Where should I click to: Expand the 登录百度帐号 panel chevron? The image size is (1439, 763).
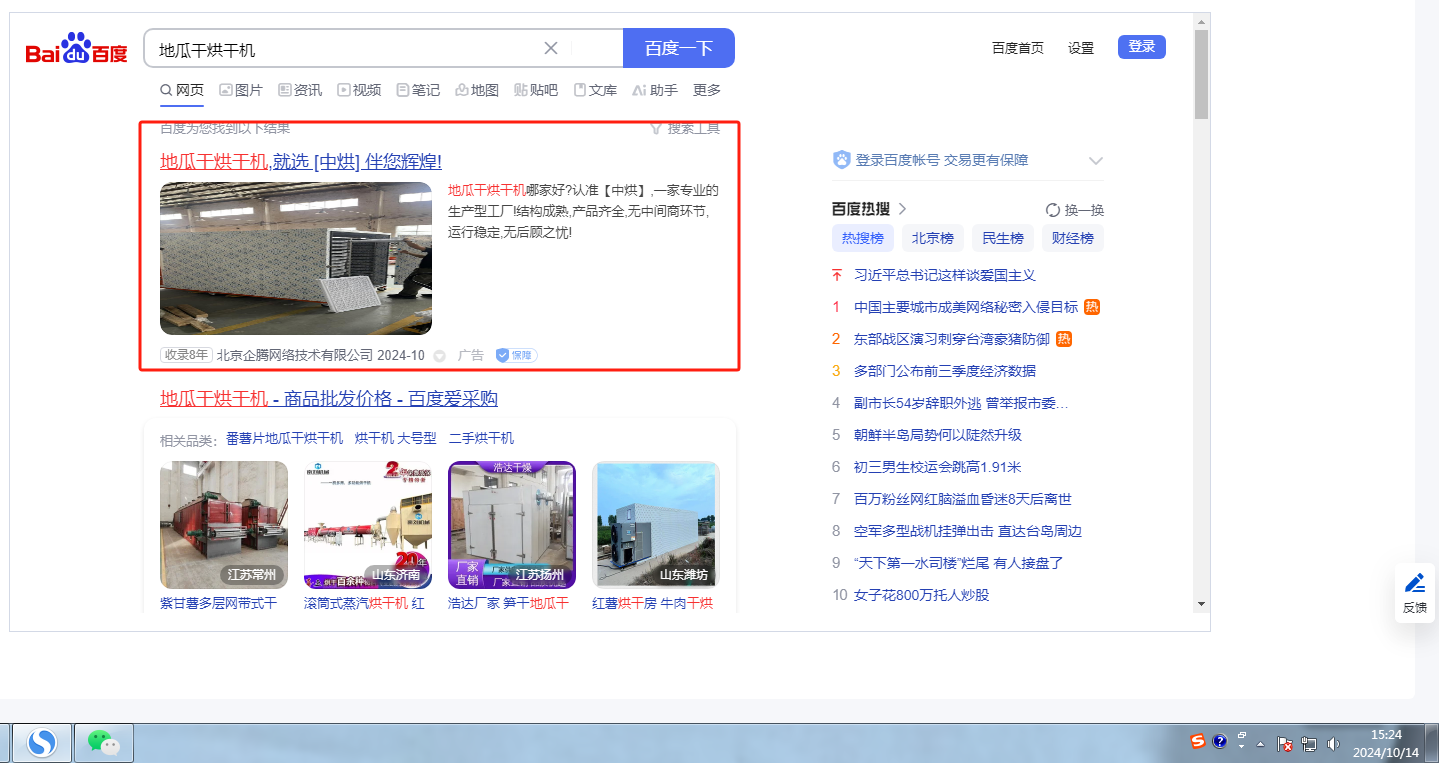click(1095, 160)
